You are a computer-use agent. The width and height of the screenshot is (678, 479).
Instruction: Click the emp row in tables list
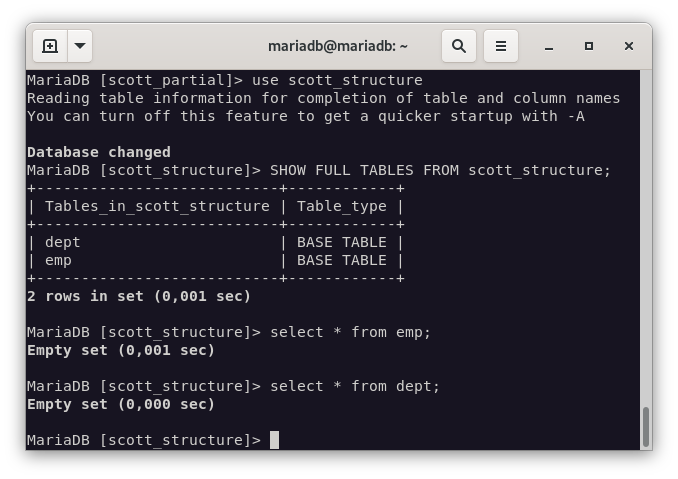coord(58,260)
